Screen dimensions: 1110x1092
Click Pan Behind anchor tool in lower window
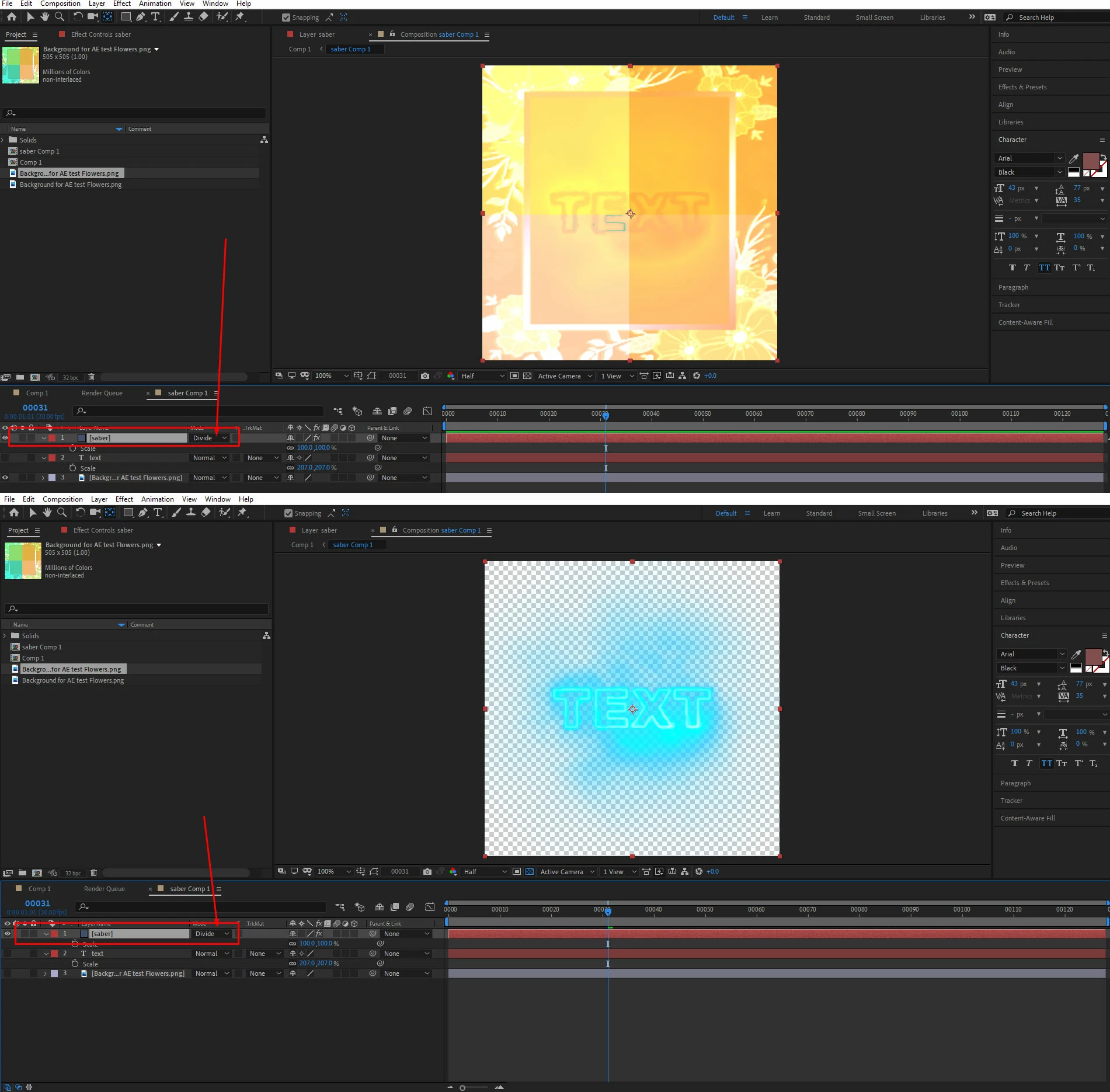point(110,513)
